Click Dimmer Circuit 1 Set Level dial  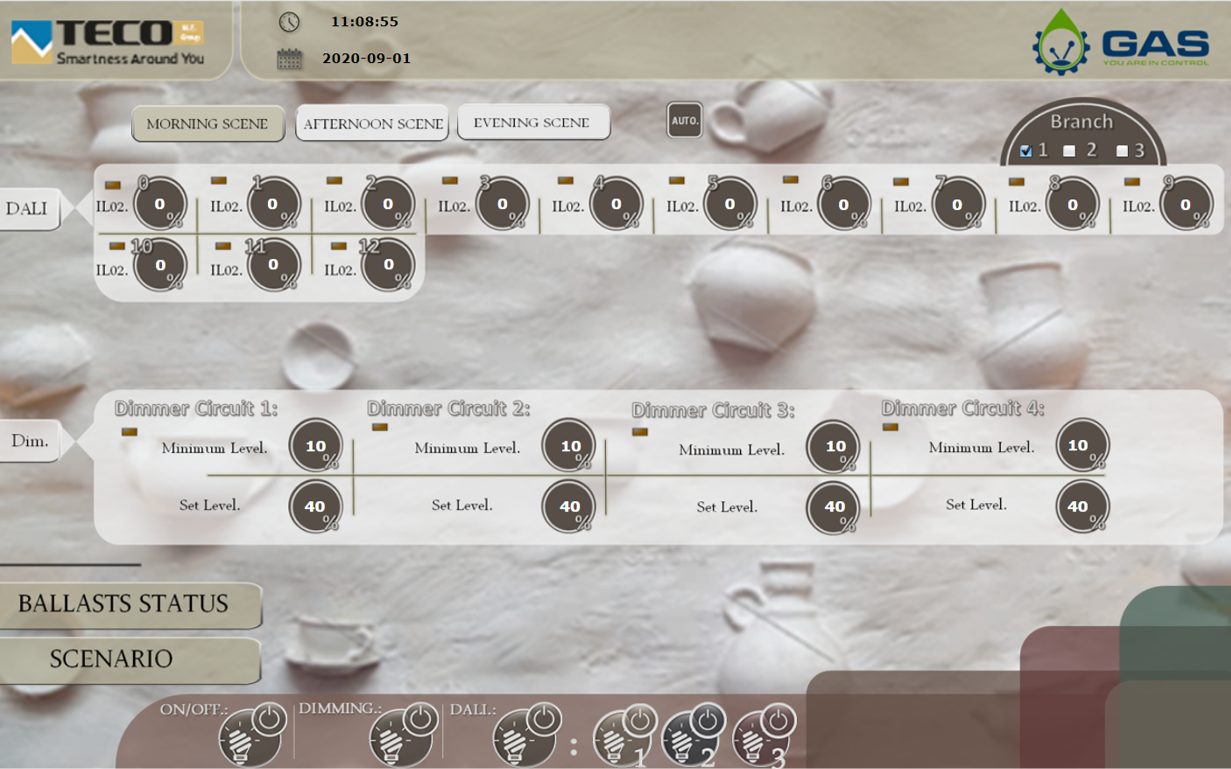click(315, 506)
